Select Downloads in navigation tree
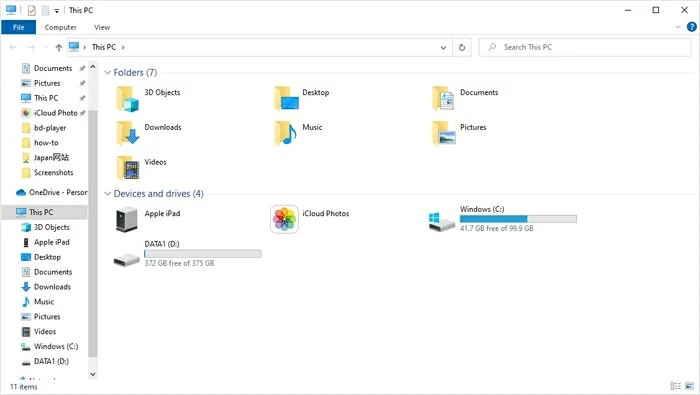 coord(46,287)
